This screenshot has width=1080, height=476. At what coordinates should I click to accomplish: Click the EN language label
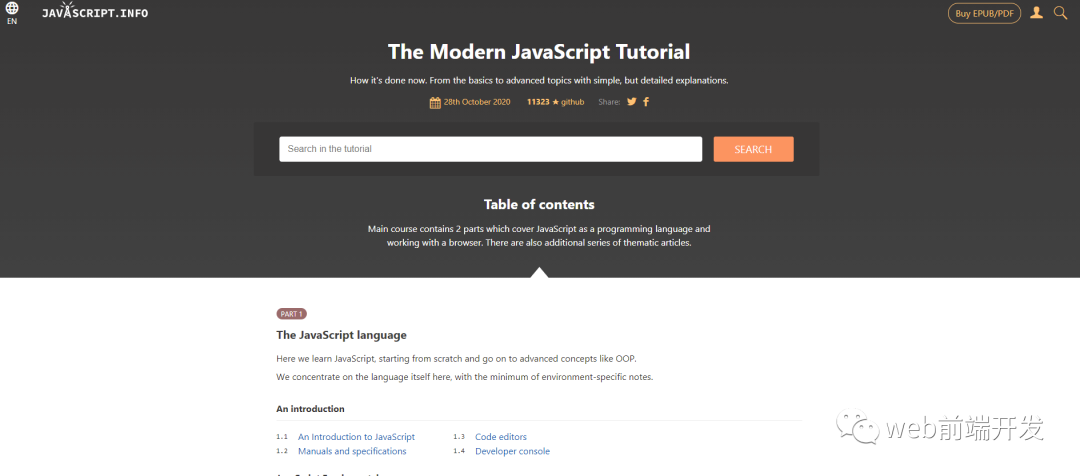pos(12,21)
